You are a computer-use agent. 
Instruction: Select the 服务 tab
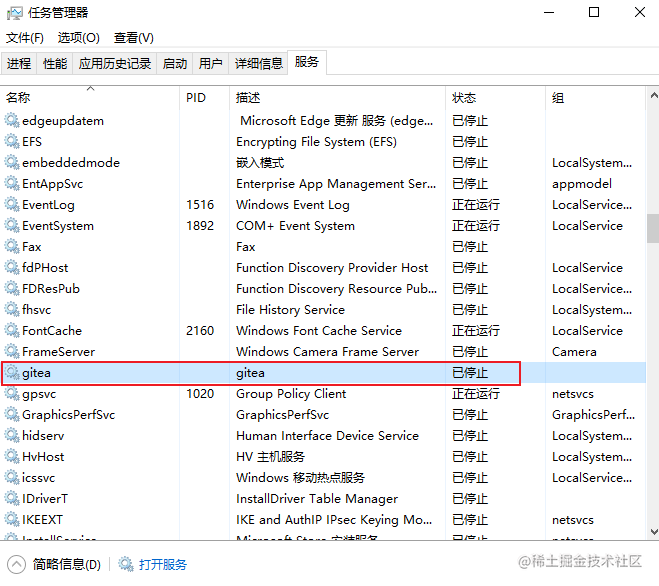coord(307,62)
